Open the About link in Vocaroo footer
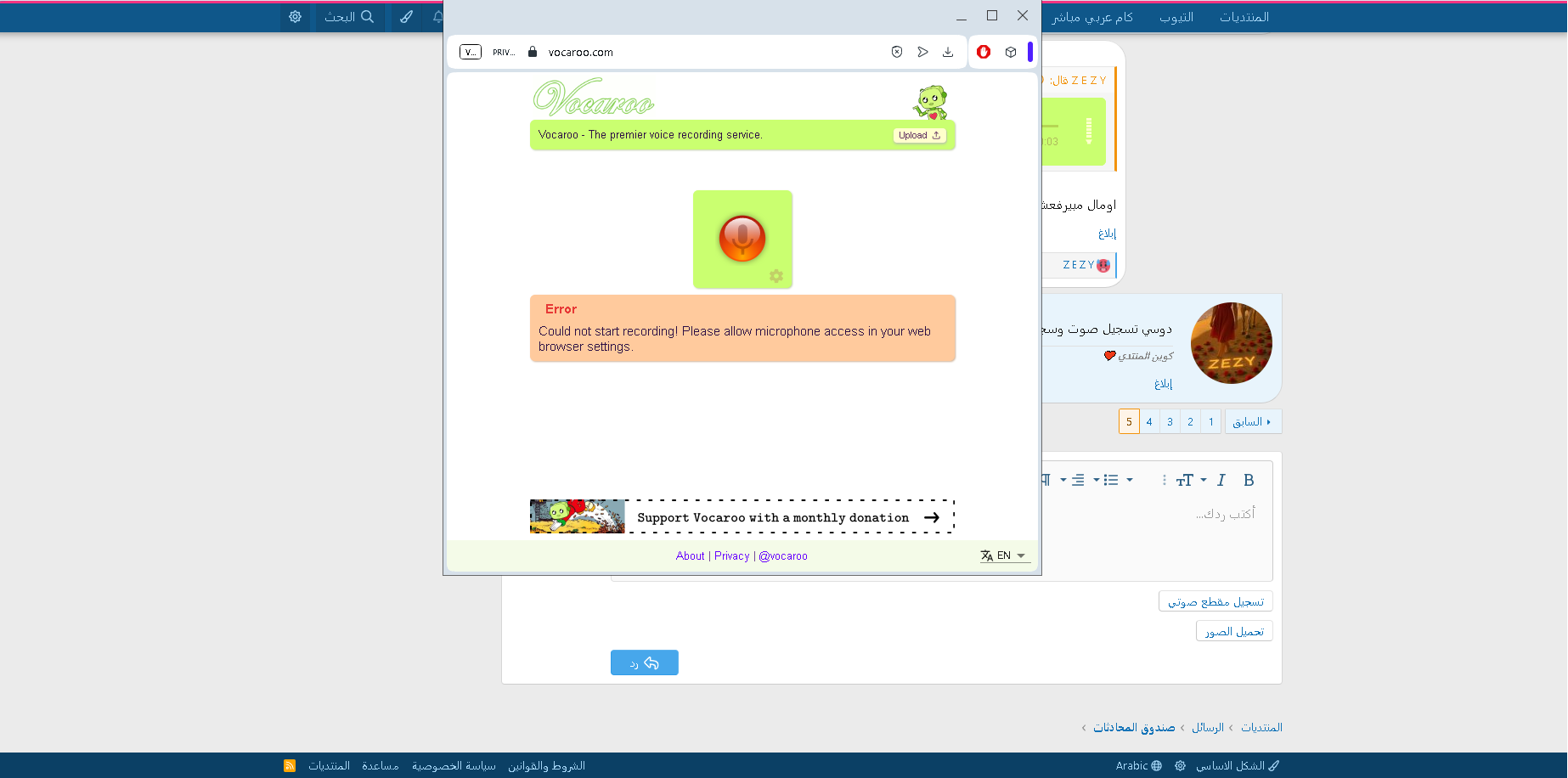 point(690,556)
